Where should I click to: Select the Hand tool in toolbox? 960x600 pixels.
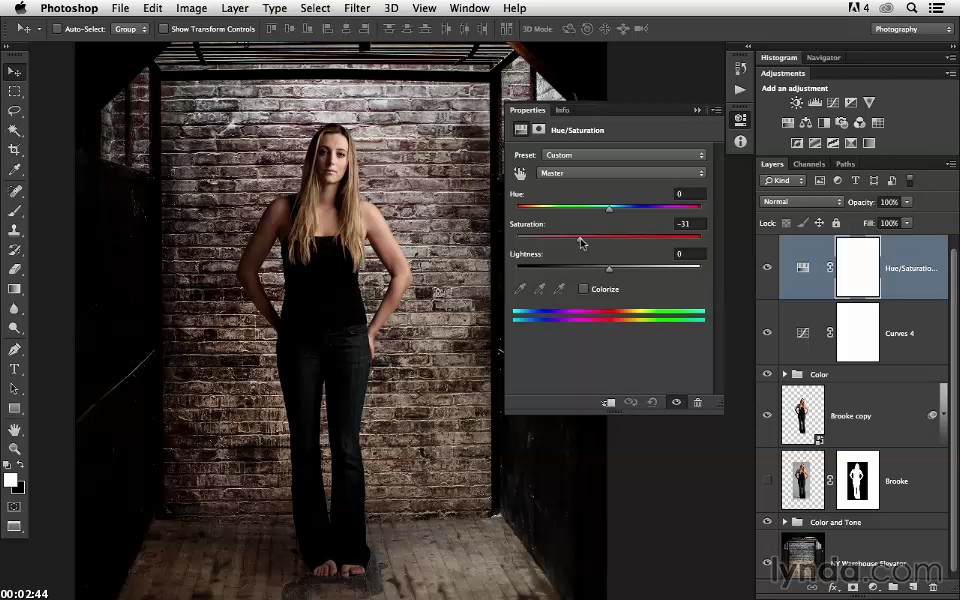coord(14,429)
